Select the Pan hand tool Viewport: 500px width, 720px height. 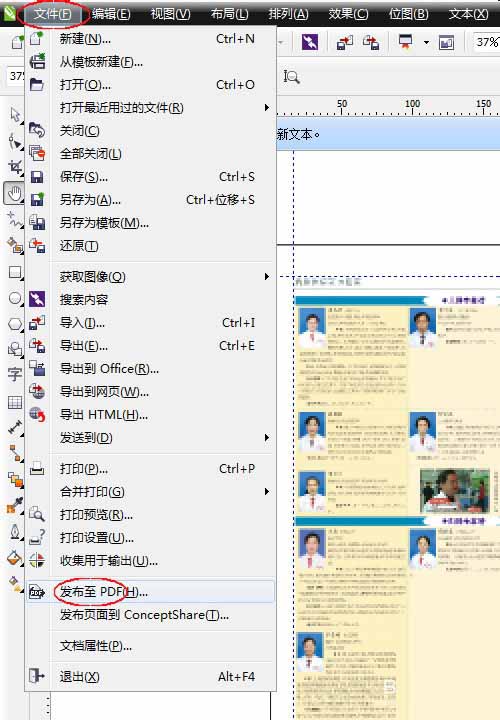(x=15, y=193)
